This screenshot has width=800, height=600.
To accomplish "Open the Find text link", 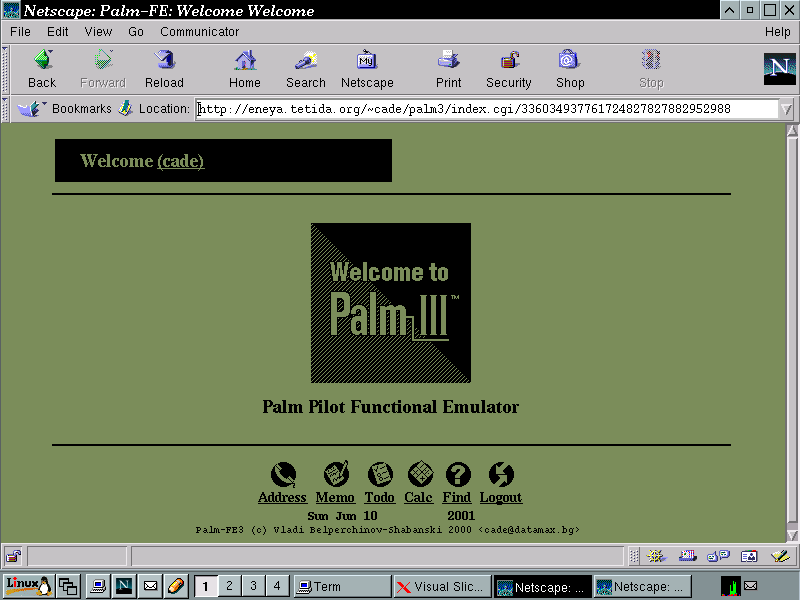I will [457, 497].
